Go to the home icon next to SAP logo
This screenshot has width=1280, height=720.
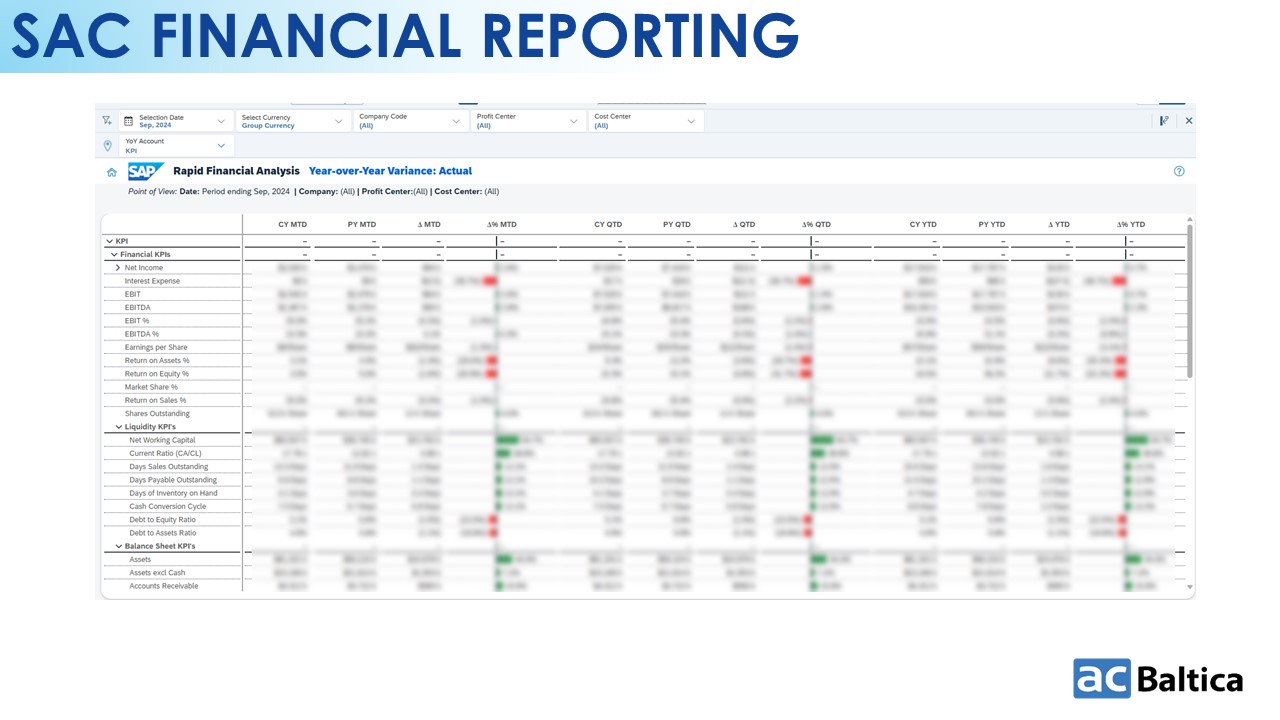pos(112,172)
